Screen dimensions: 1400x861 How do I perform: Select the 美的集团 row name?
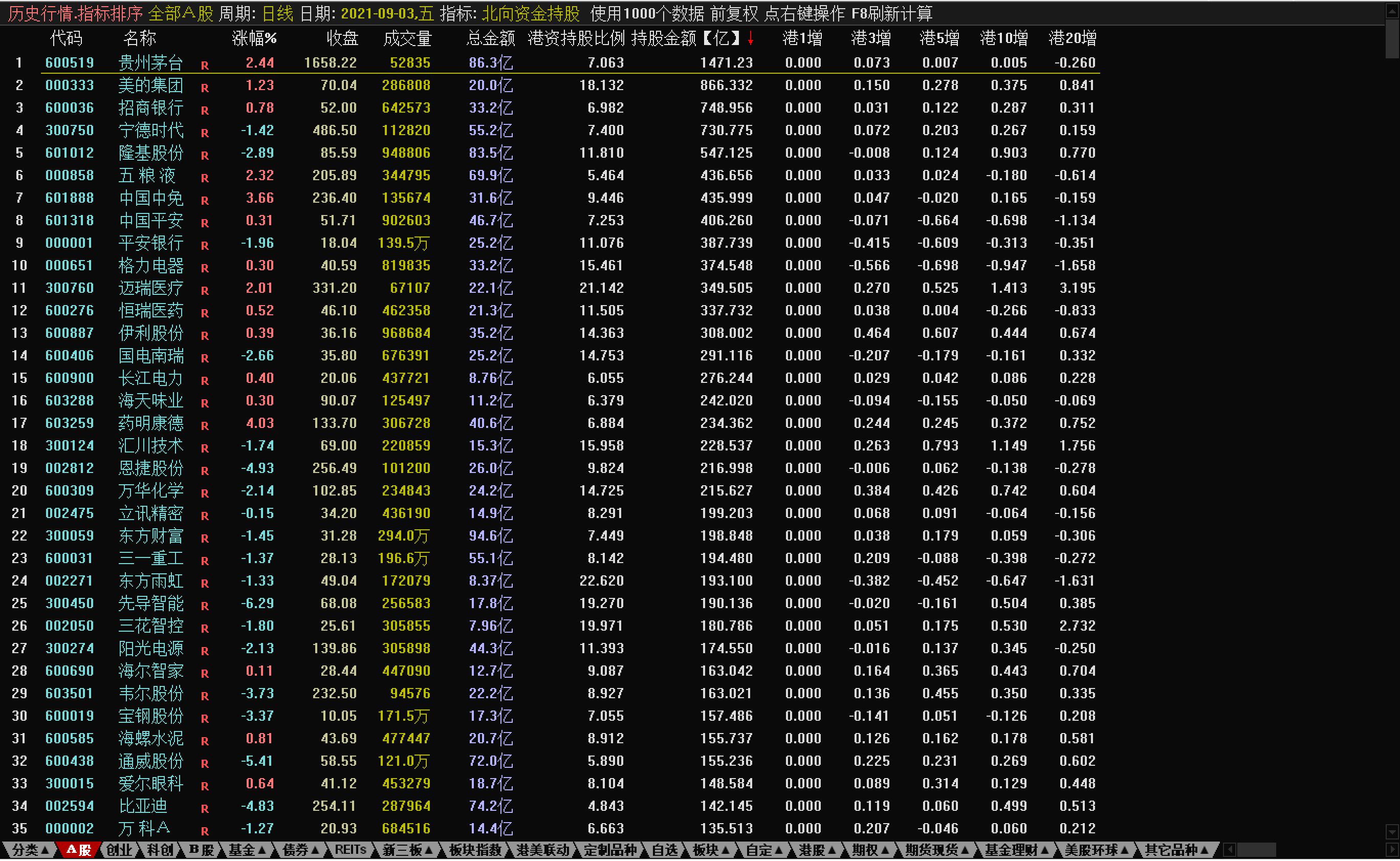(151, 85)
